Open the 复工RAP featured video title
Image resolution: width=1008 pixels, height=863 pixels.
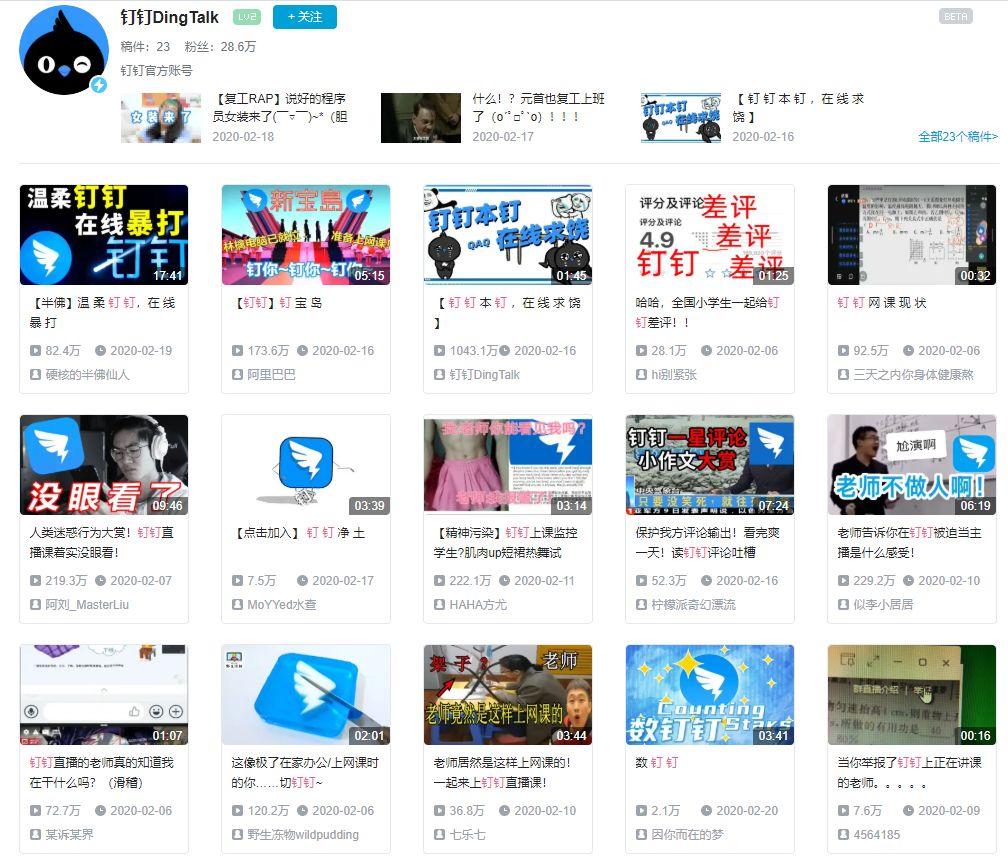pyautogui.click(x=280, y=107)
